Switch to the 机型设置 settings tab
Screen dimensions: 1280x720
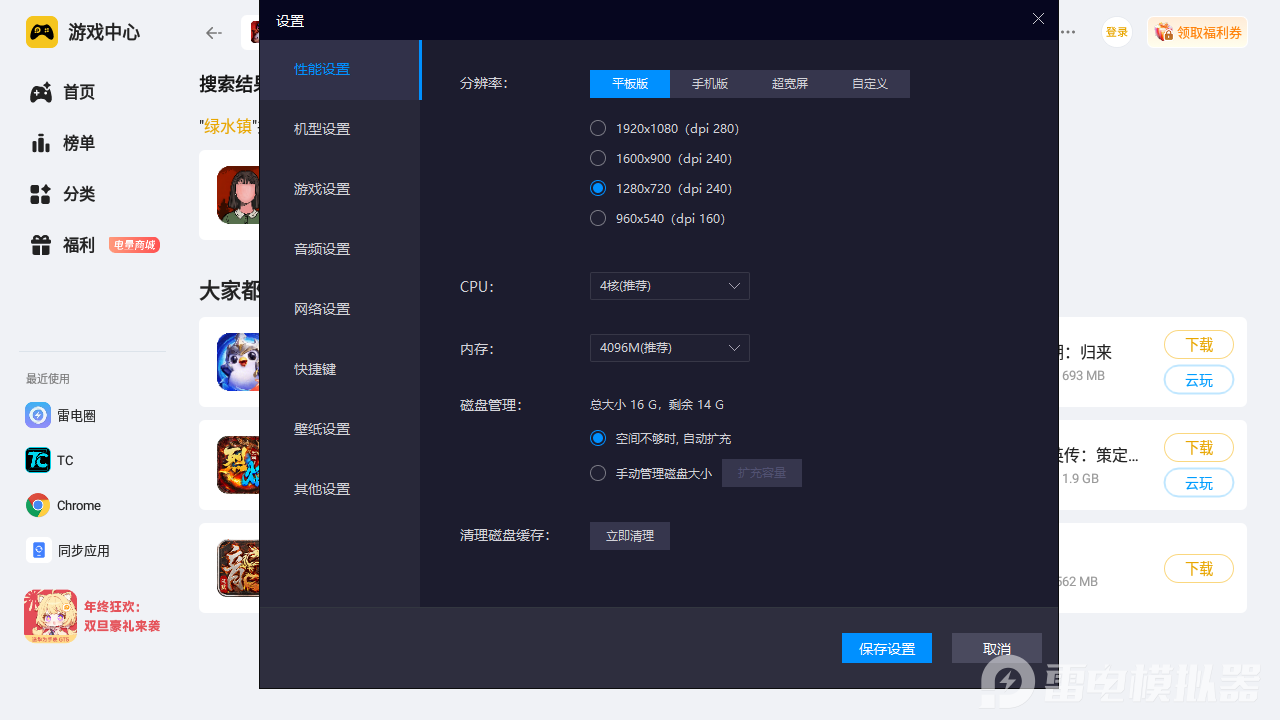coord(340,130)
